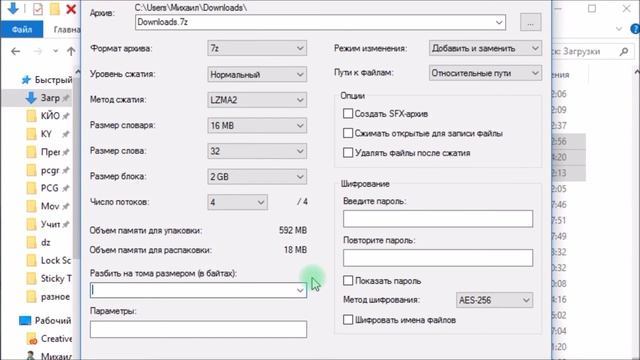Enable Шифровать имена файлов checkbox
The width and height of the screenshot is (640, 360).
[x=348, y=320]
